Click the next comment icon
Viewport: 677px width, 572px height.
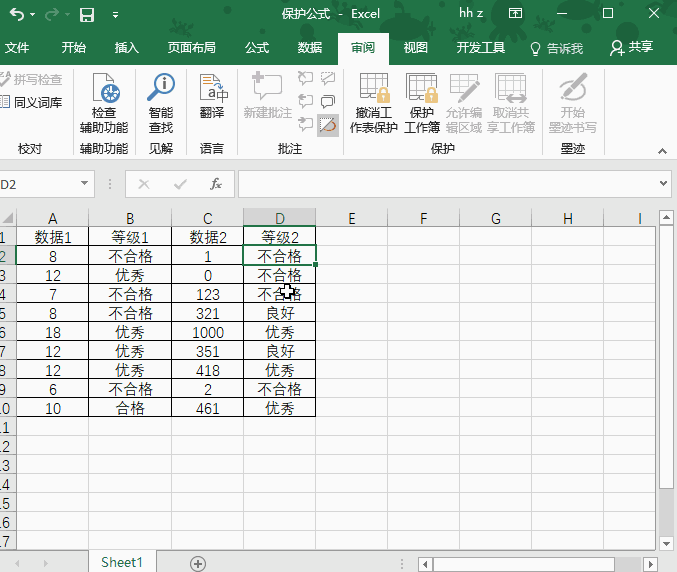pos(305,124)
